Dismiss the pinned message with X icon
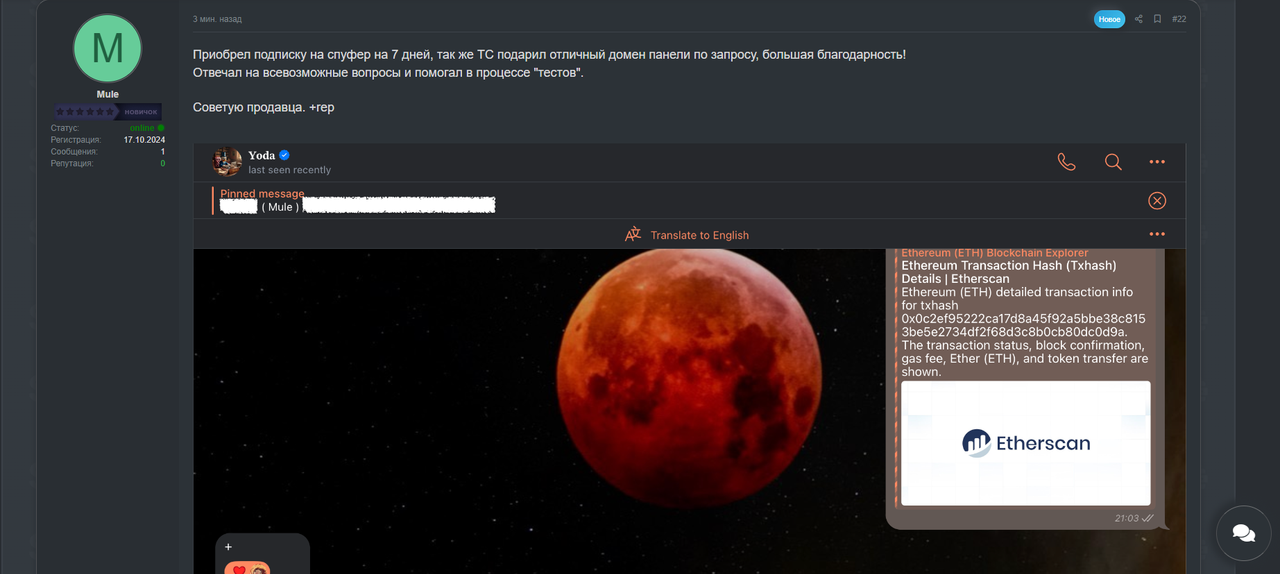 tap(1157, 201)
